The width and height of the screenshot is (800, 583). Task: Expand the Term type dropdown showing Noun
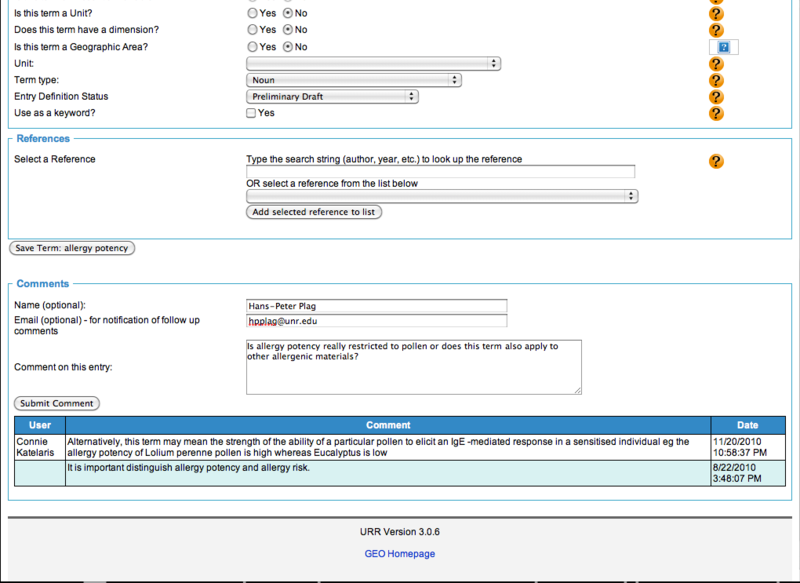[353, 80]
